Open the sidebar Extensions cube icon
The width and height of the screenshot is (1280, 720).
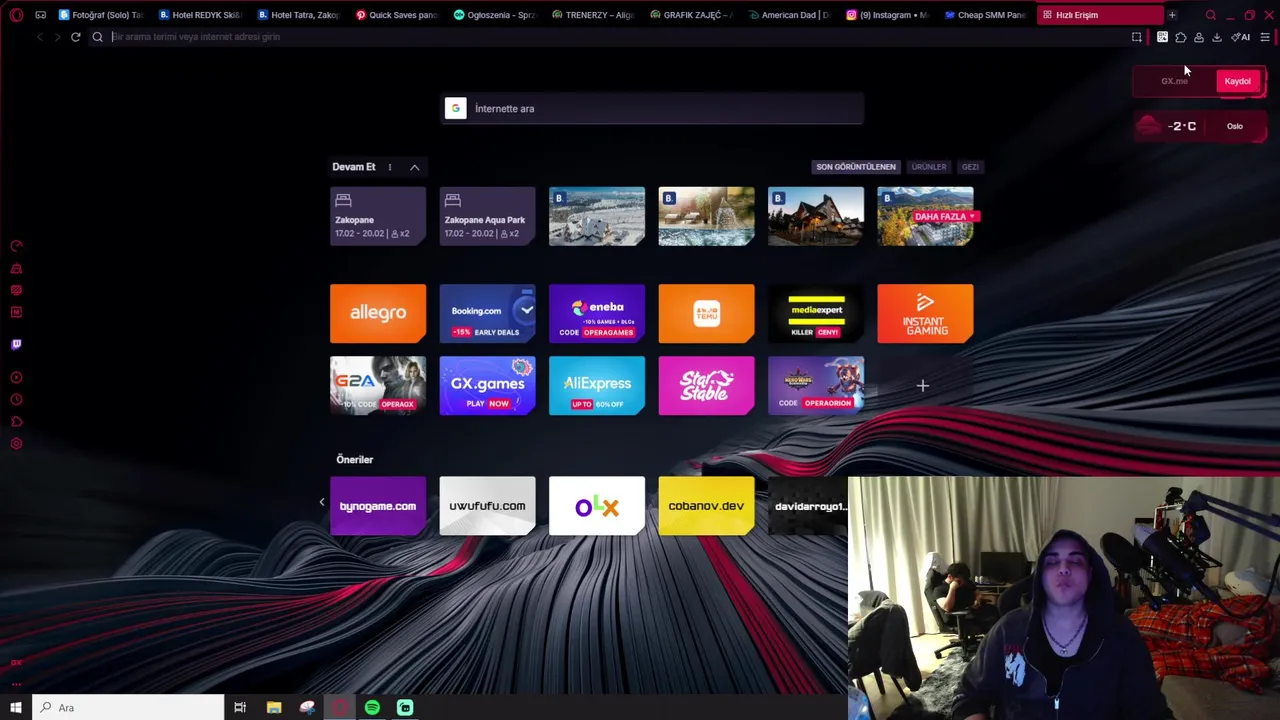(x=16, y=422)
